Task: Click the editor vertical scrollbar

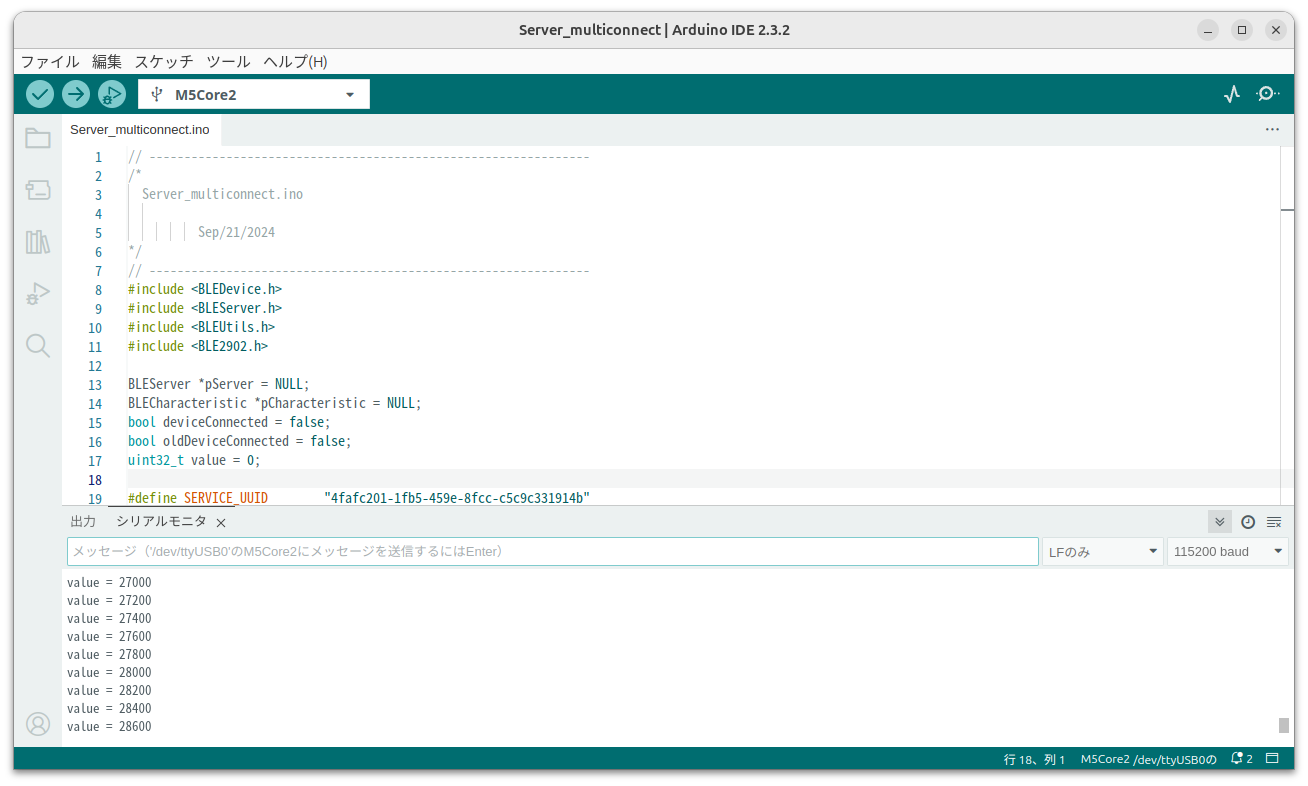Action: 1287,325
